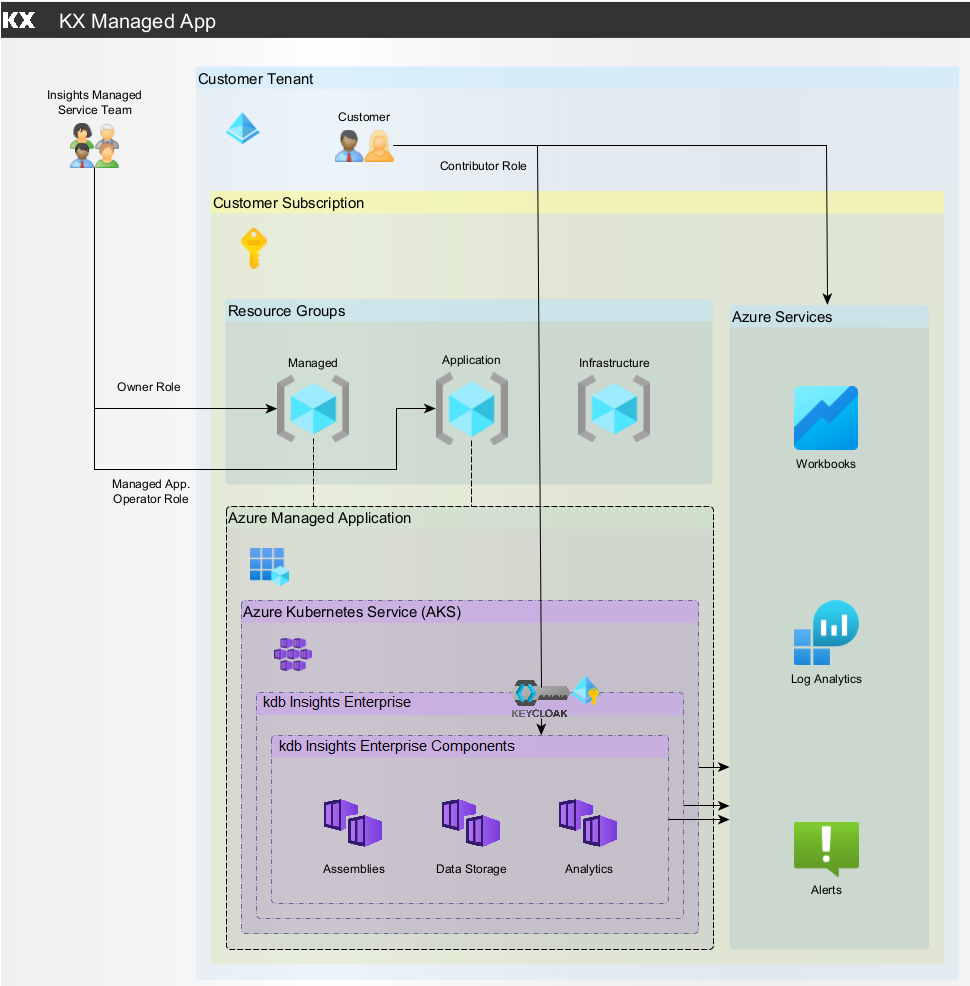Select the AKS cluster hexagon icon
970x986 pixels.
(293, 654)
